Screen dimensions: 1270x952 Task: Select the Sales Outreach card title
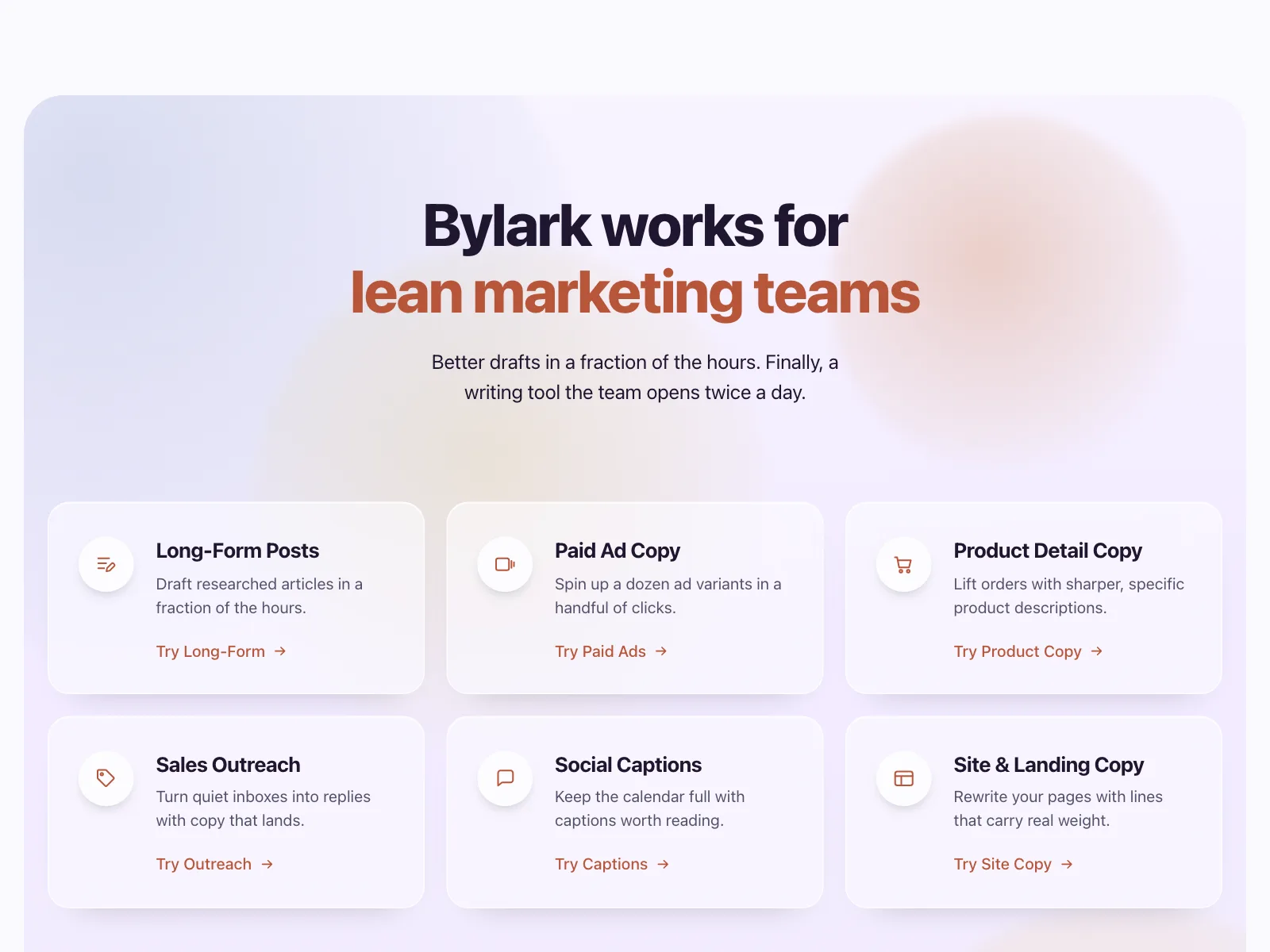coord(228,765)
